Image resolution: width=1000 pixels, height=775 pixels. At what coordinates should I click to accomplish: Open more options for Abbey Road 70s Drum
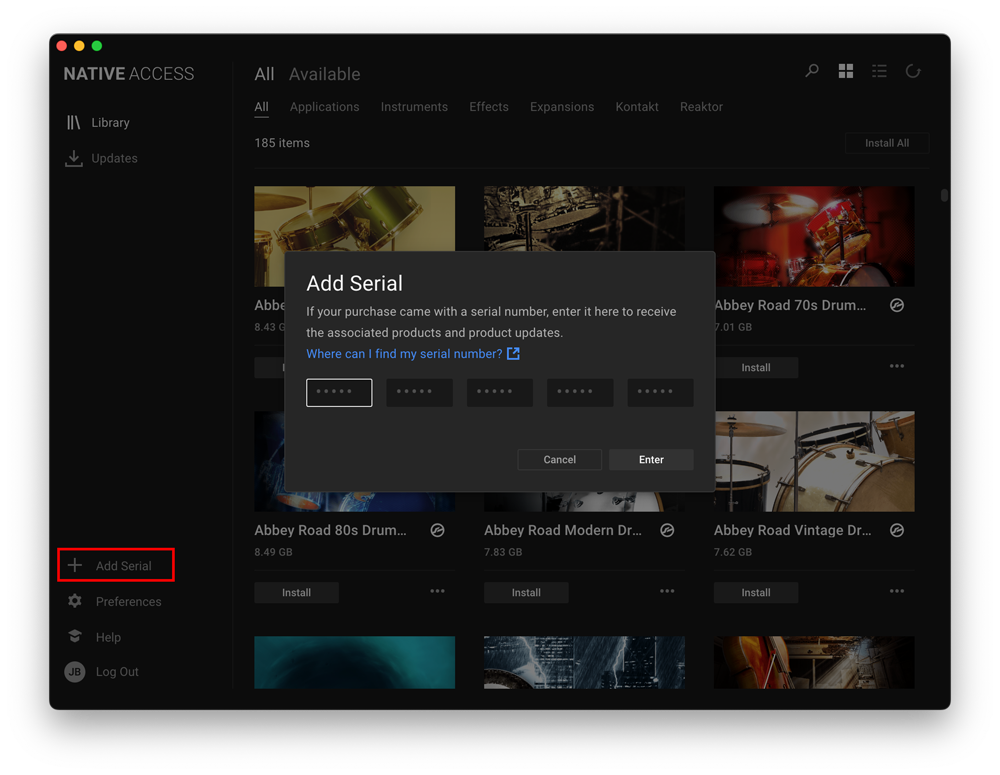click(x=897, y=366)
